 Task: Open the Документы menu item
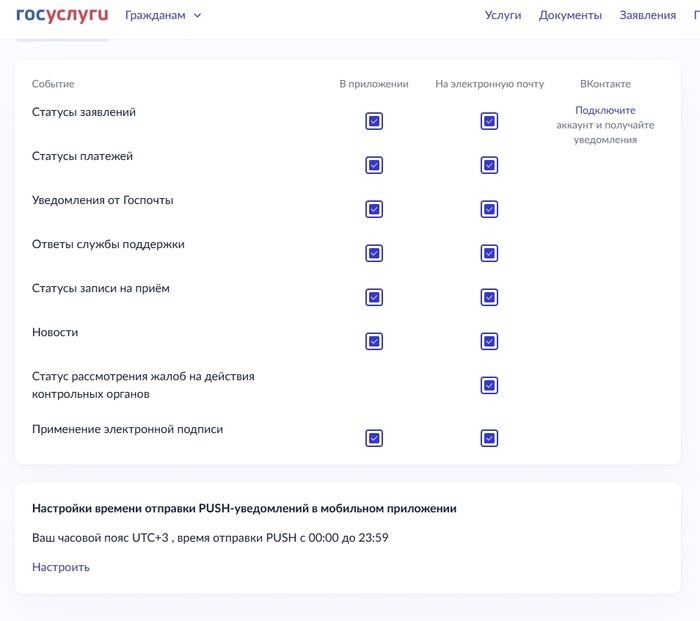[x=570, y=15]
